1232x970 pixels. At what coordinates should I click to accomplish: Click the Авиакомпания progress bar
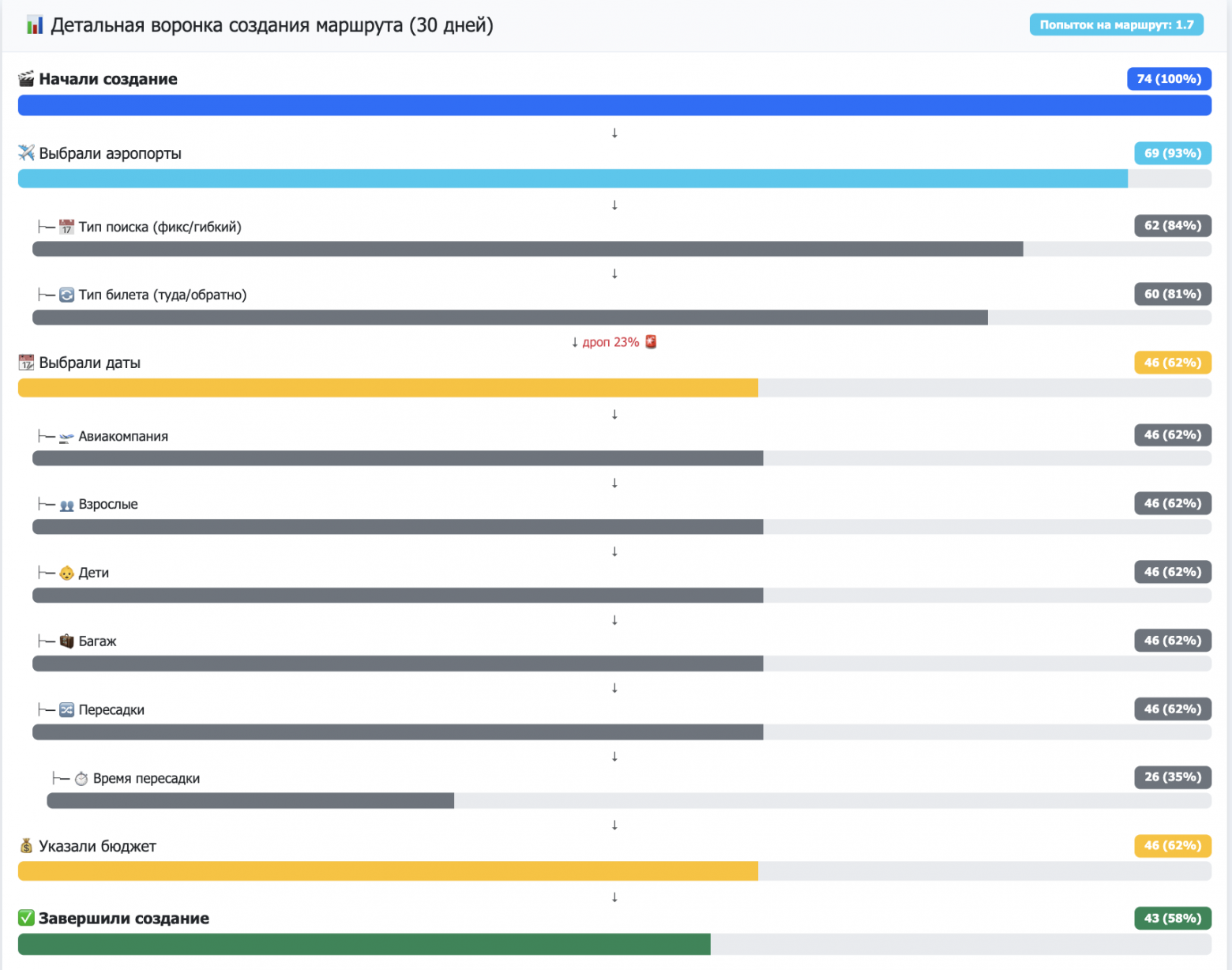pos(622,458)
